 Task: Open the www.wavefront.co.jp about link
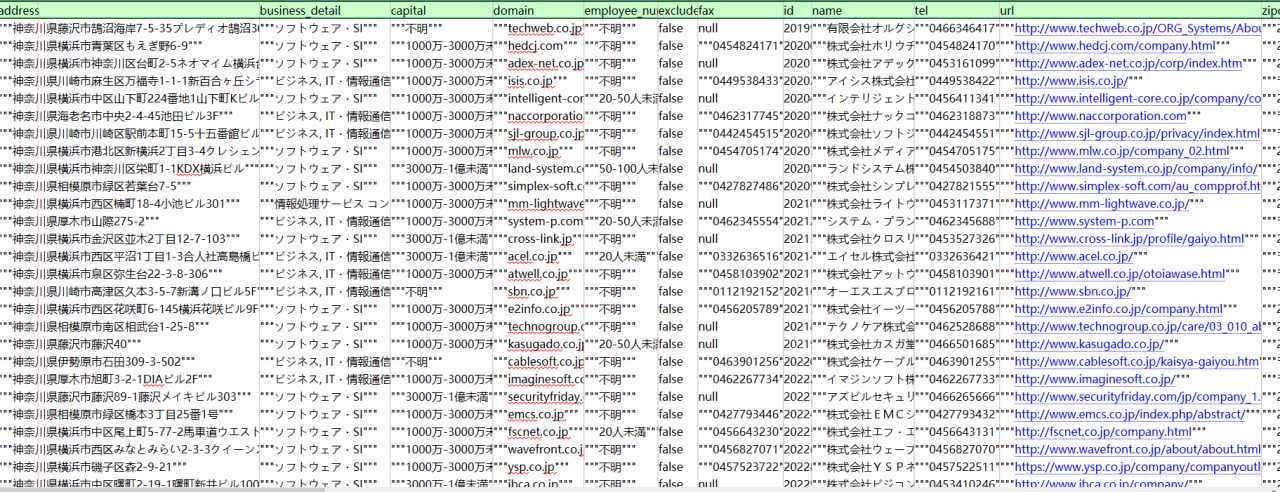(x=1137, y=449)
